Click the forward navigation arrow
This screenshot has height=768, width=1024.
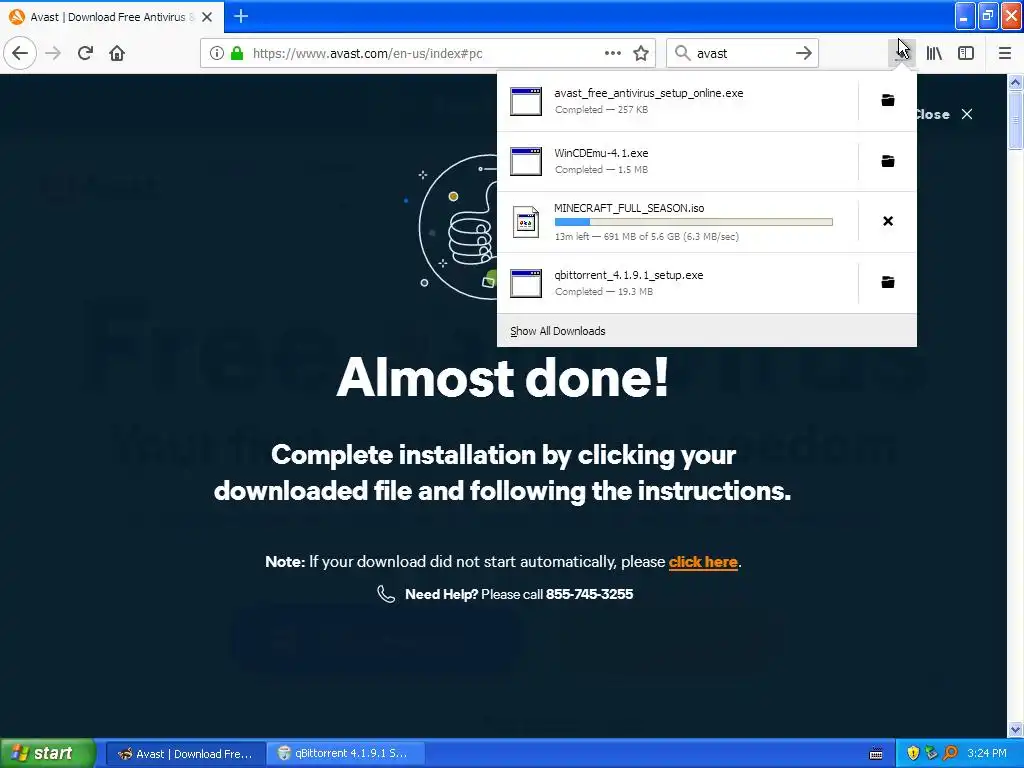pos(53,53)
